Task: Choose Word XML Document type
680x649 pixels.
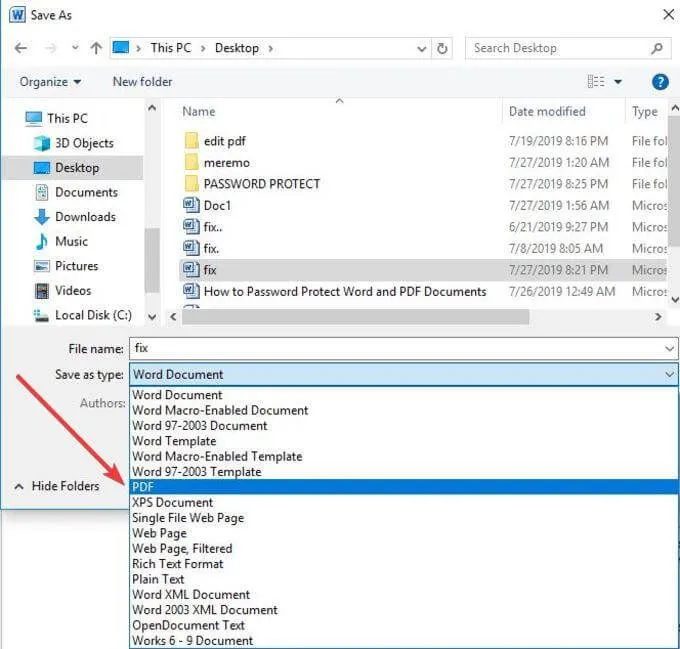Action: click(403, 594)
